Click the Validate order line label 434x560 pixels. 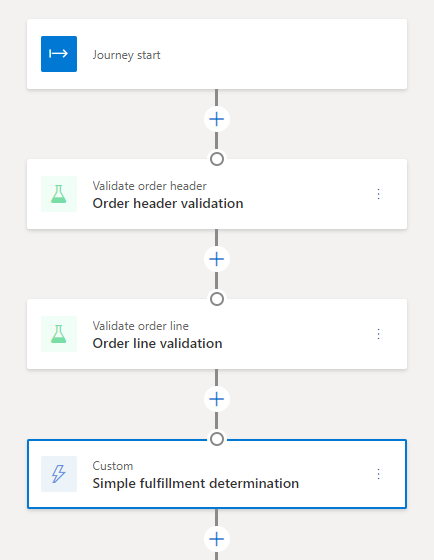click(x=140, y=326)
